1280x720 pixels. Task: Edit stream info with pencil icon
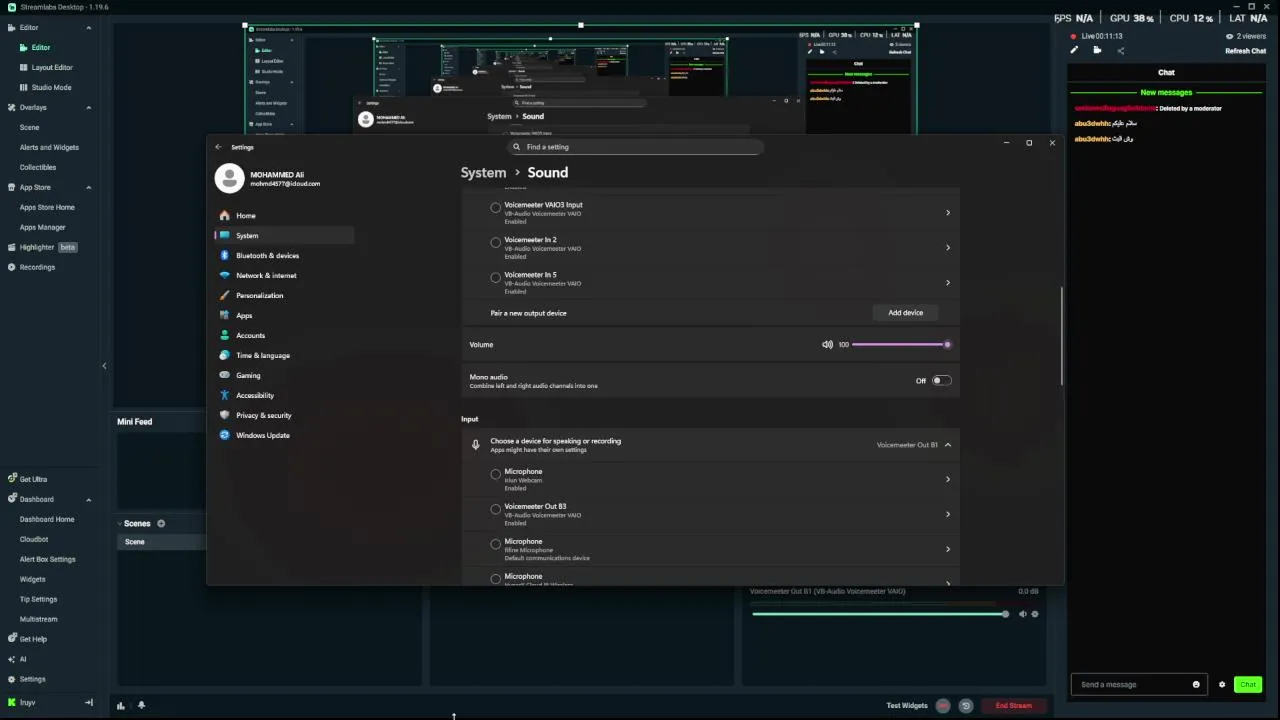[1075, 50]
